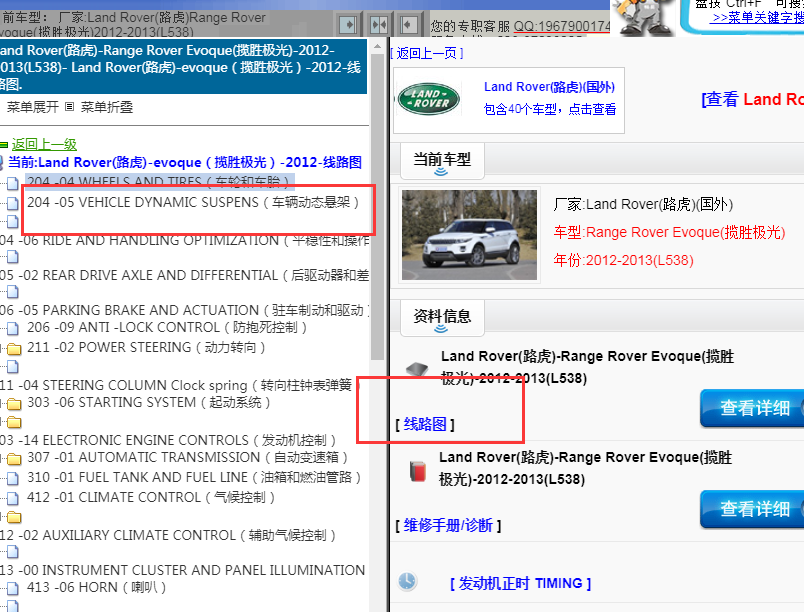
Task: Select 412-02 AUXILIARY CLIMATE CONTROL item
Action: (x=168, y=535)
